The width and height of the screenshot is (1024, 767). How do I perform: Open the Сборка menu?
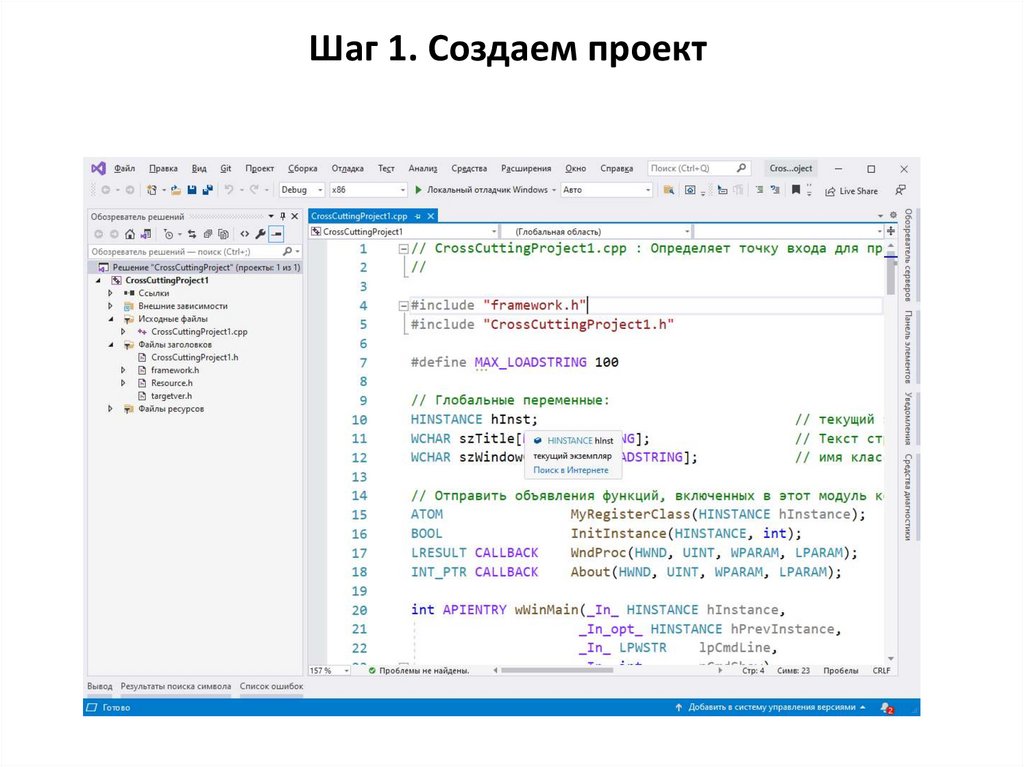point(302,169)
